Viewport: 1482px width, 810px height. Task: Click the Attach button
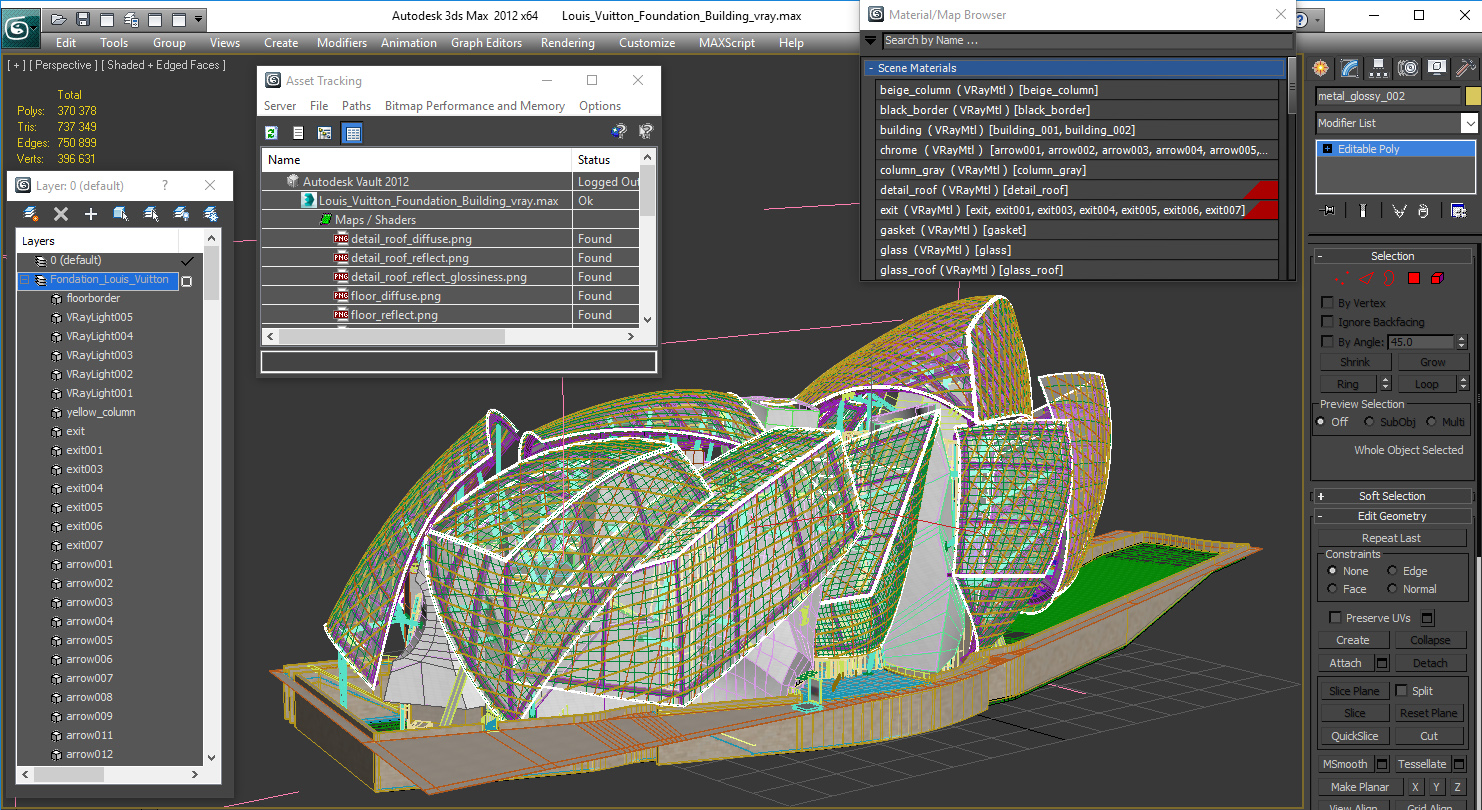point(1345,663)
